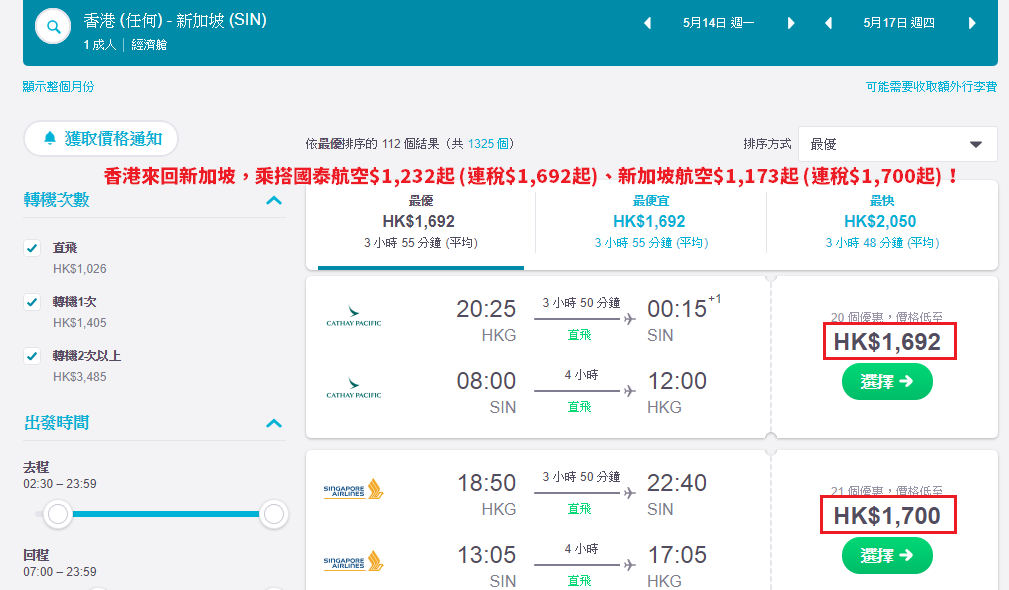Open the 可能需要收取額外行李費 link

[x=931, y=87]
